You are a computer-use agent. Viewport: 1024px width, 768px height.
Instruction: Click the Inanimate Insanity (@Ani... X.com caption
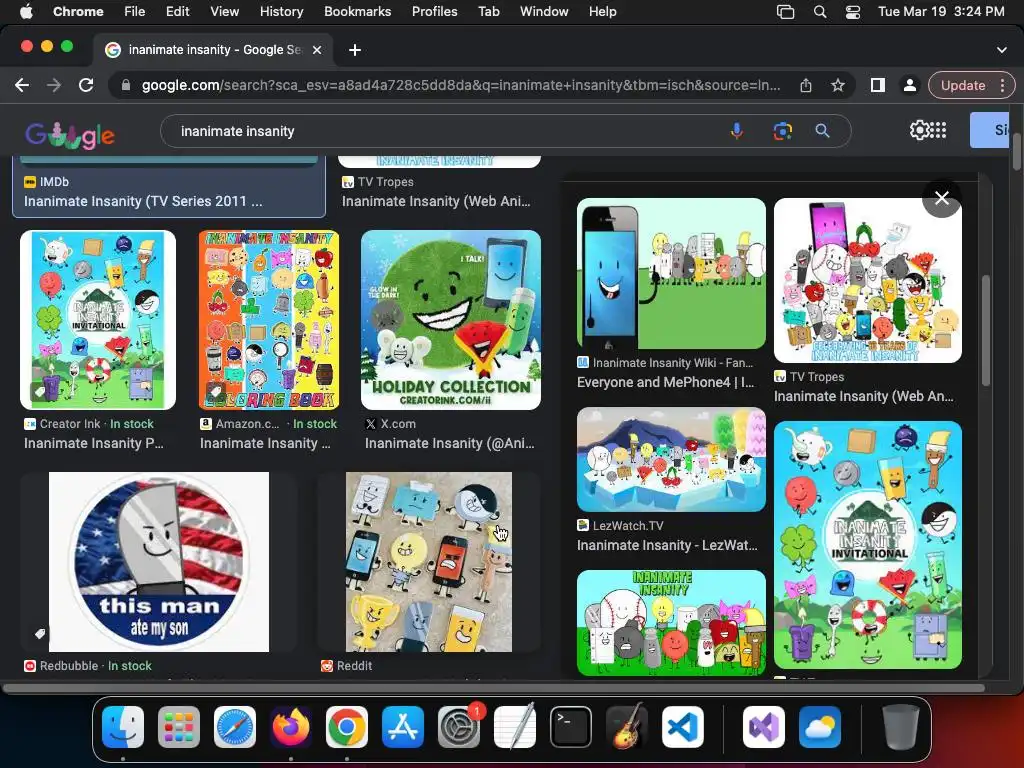[x=449, y=443]
